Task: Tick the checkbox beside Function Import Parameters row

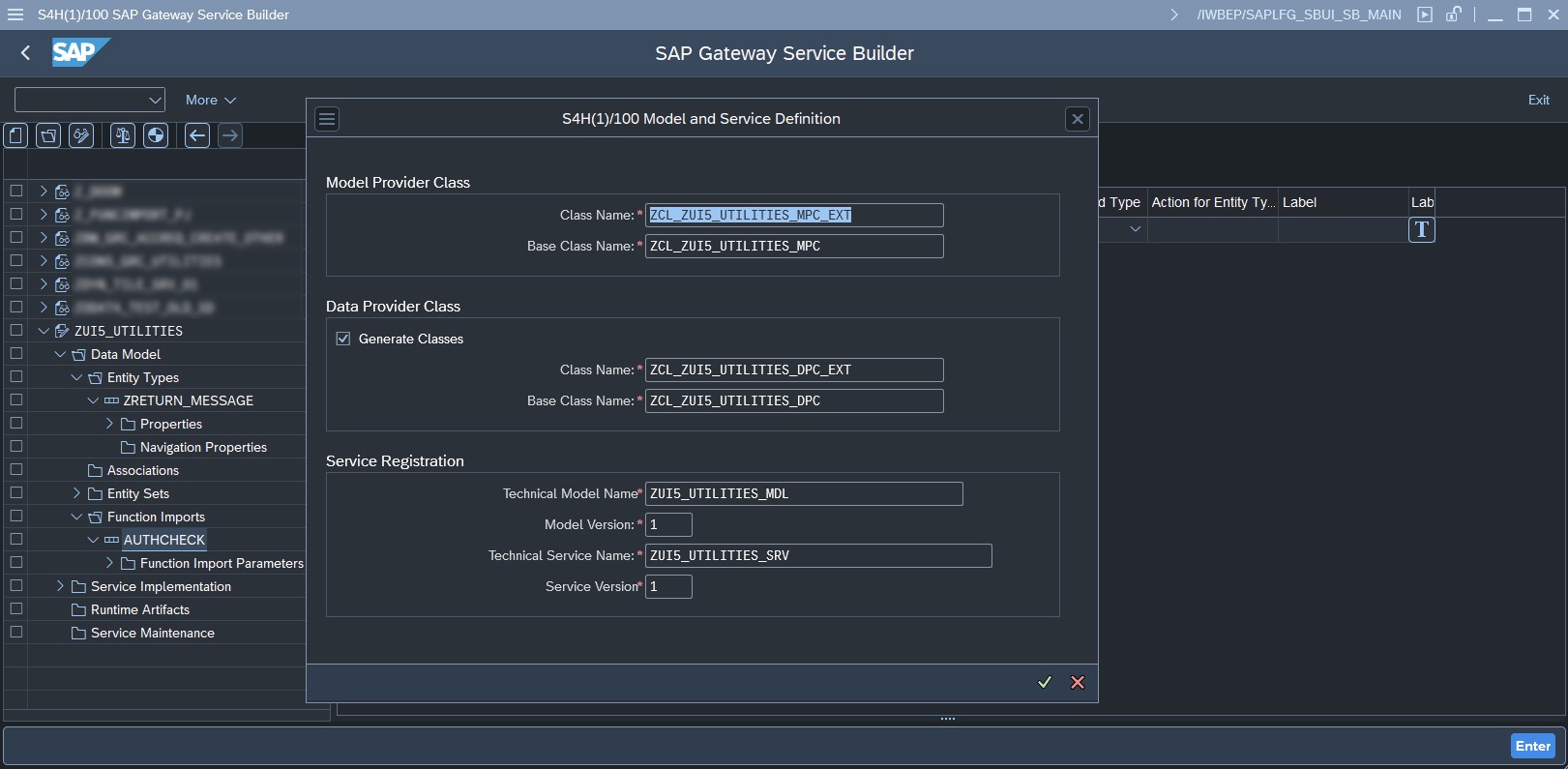Action: pos(15,562)
